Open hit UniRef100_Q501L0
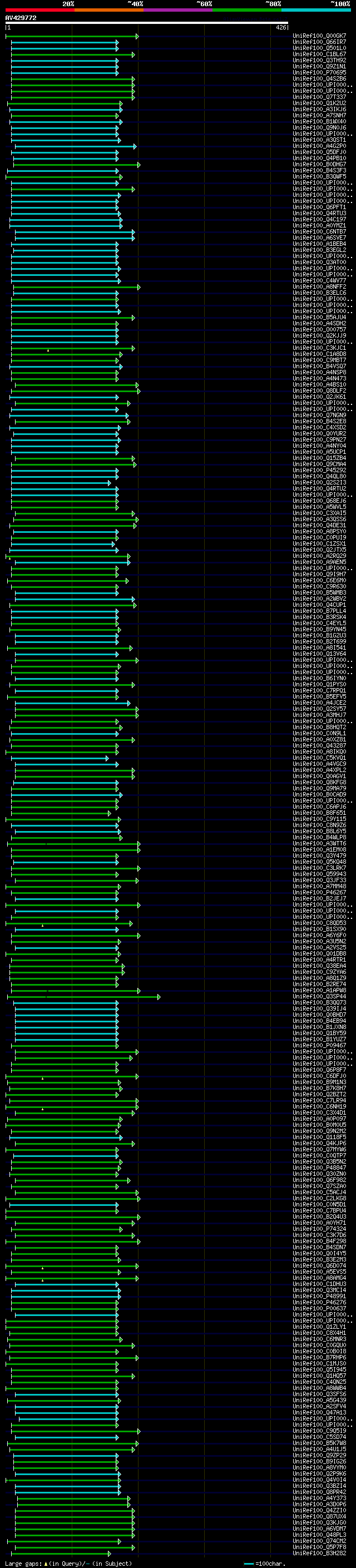This screenshot has width=356, height=1568. [319, 48]
